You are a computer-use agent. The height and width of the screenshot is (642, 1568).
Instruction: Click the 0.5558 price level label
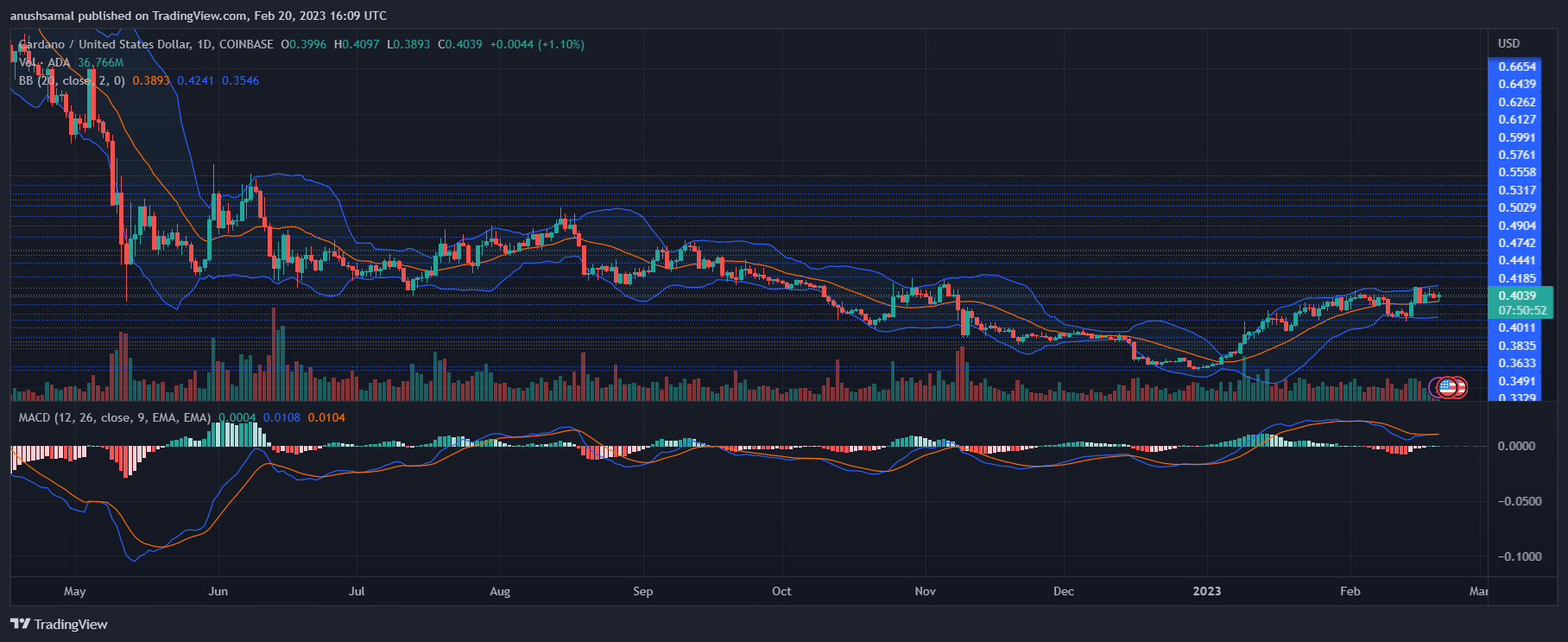(1517, 172)
